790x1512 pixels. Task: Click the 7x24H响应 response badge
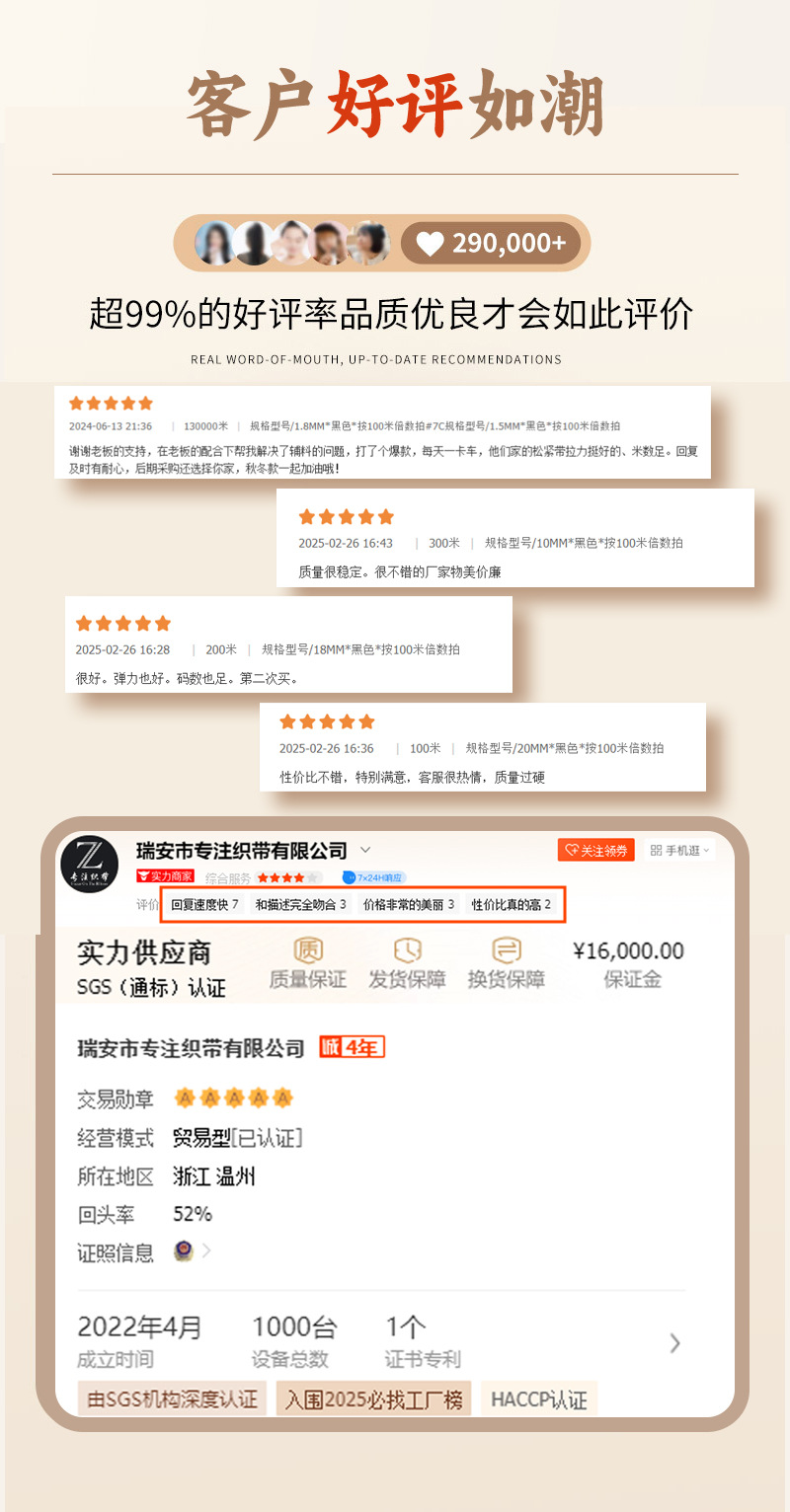click(x=373, y=877)
